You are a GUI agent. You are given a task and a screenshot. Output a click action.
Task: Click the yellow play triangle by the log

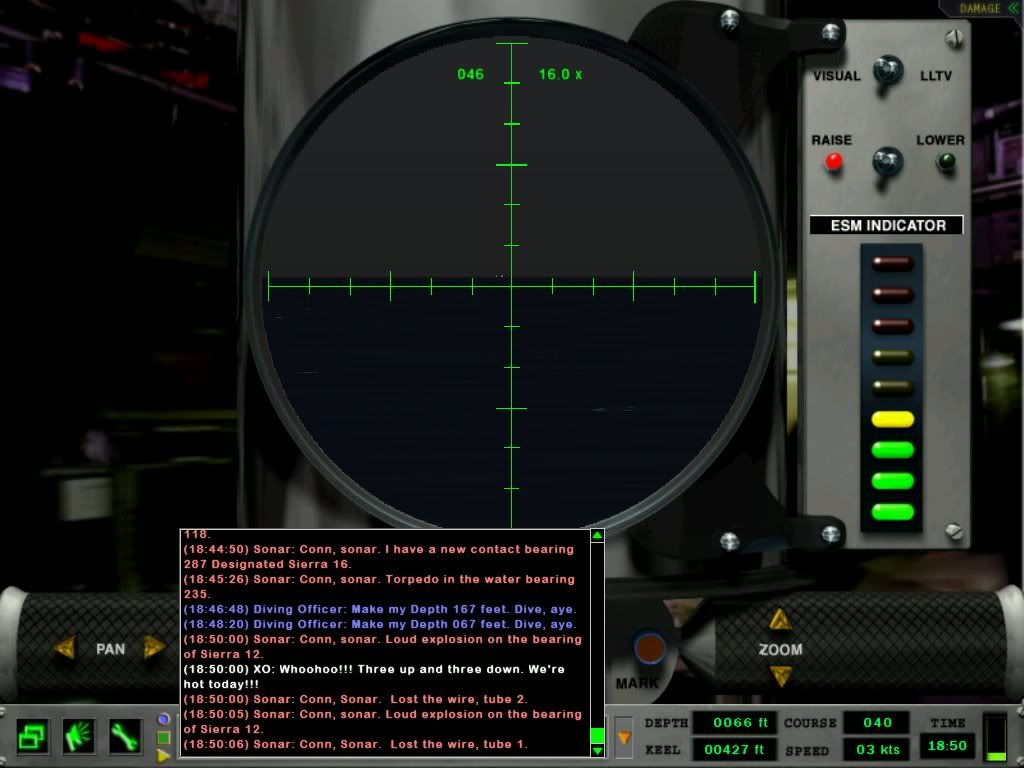click(164, 756)
